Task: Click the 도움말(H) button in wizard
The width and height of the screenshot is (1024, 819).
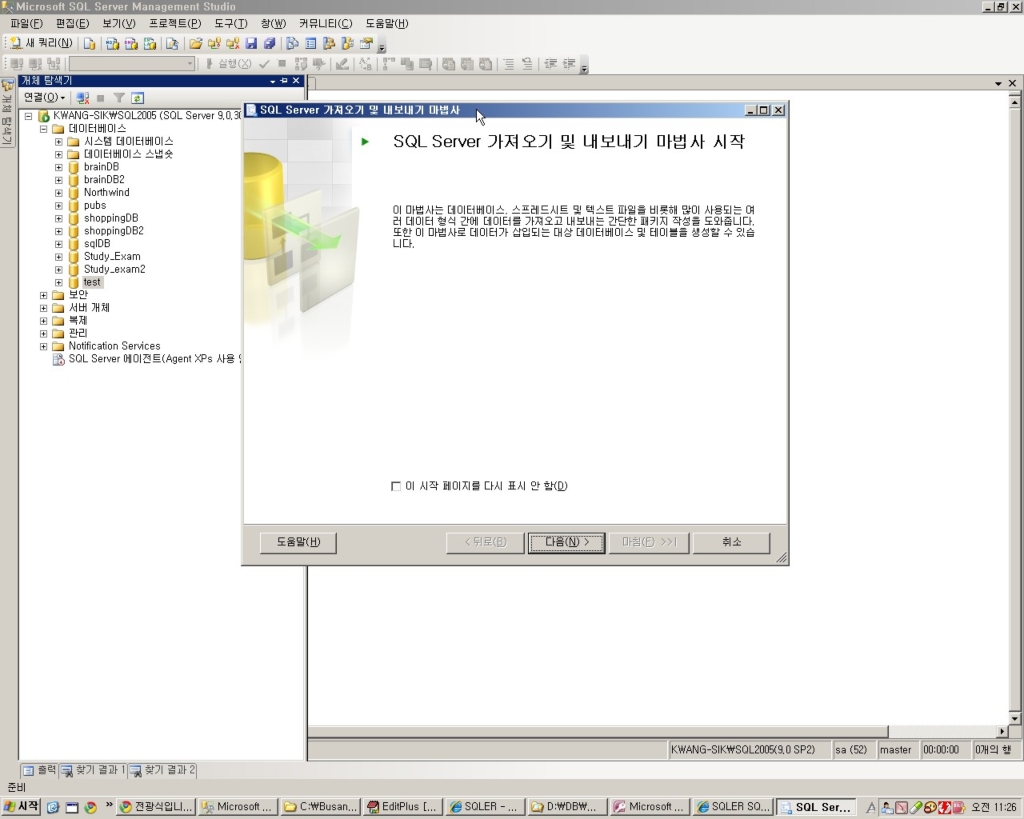Action: click(x=298, y=542)
